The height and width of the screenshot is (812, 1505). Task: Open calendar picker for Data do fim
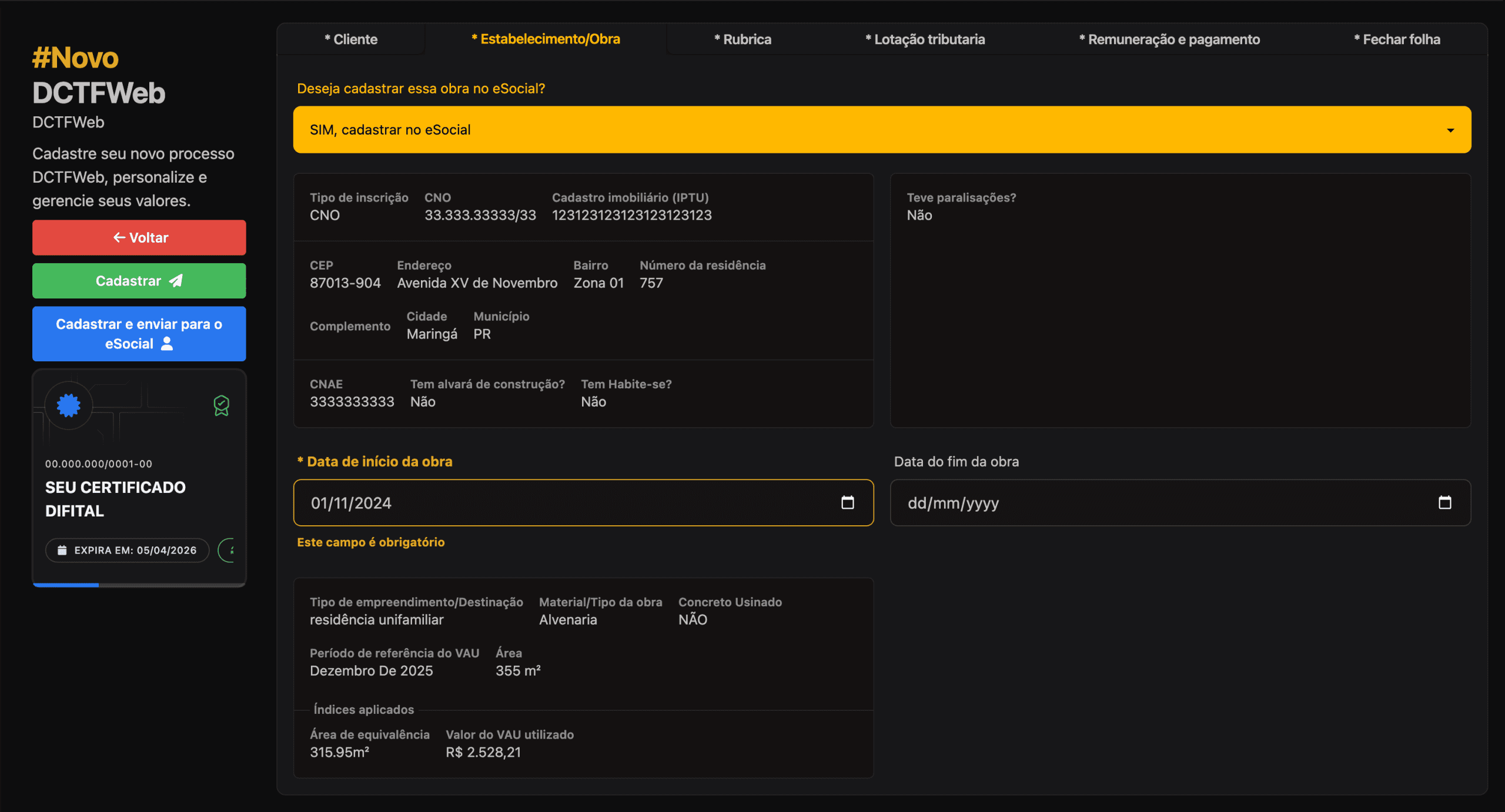click(1444, 502)
